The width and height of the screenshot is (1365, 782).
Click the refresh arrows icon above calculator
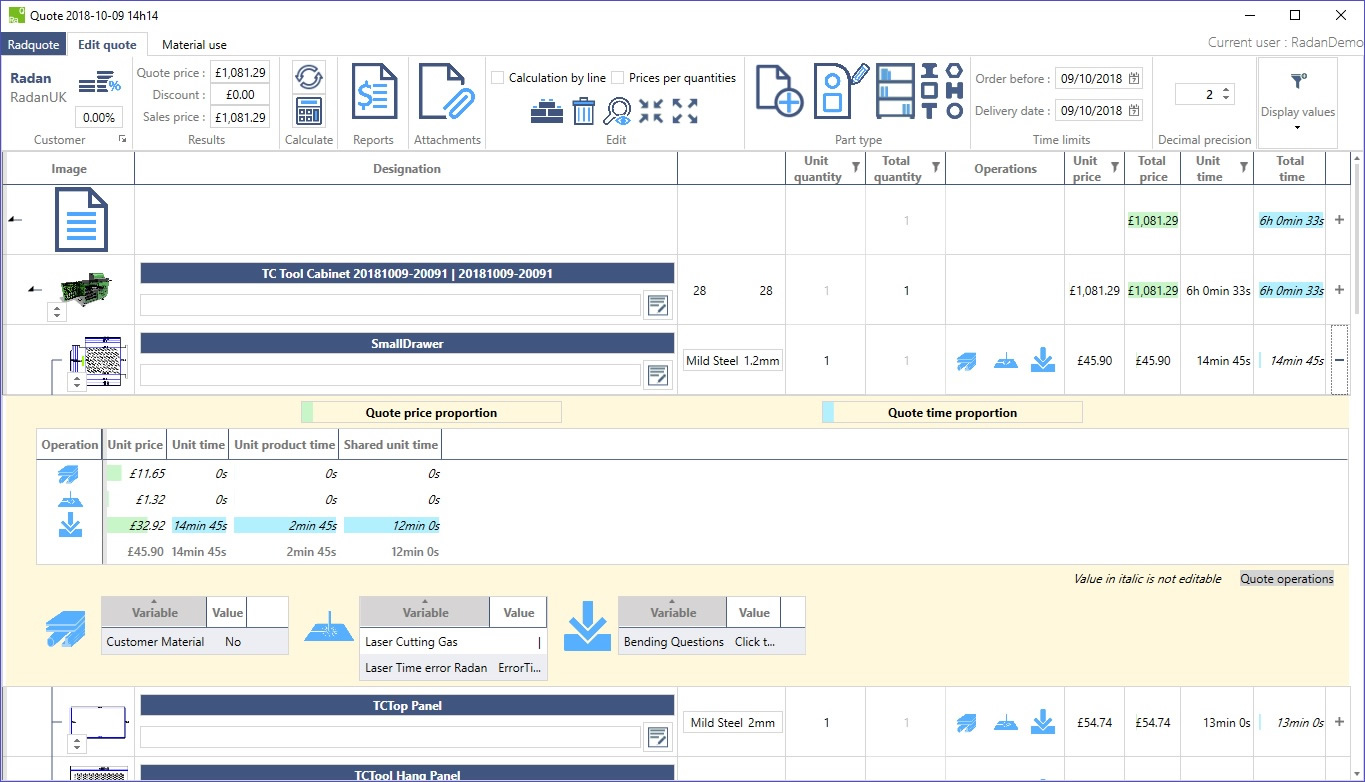pos(309,77)
